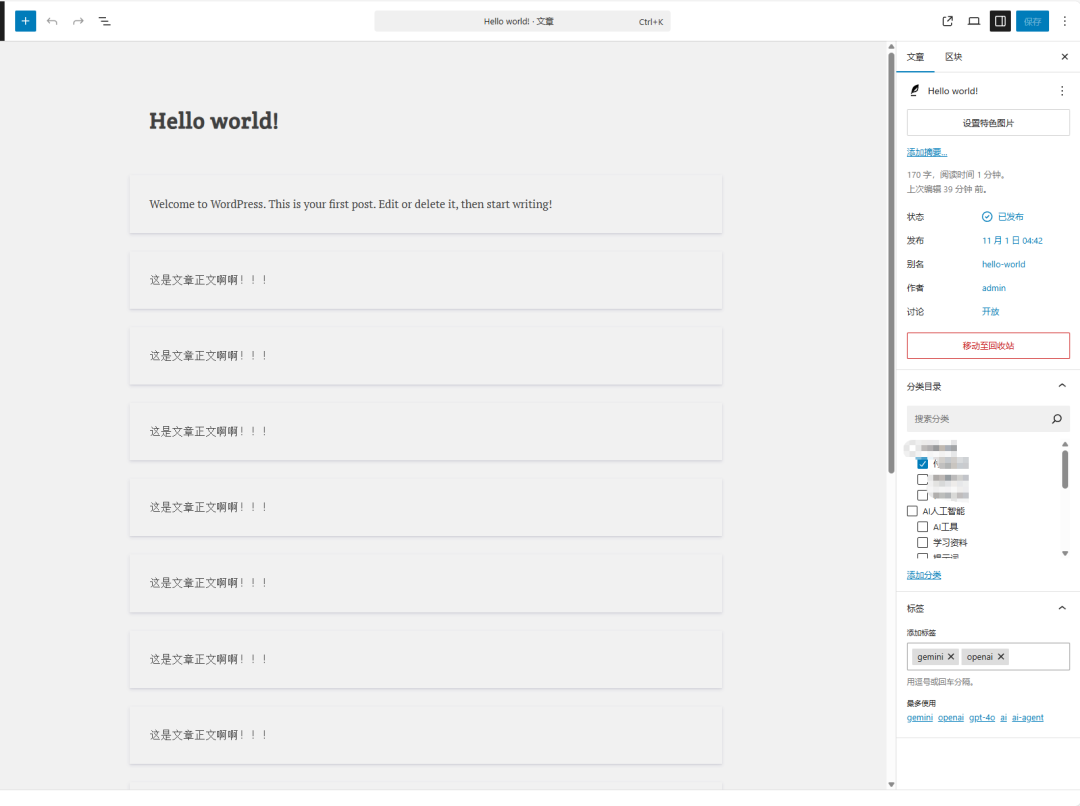Switch to the 区块 tab
This screenshot has width=1080, height=806.
coord(954,57)
